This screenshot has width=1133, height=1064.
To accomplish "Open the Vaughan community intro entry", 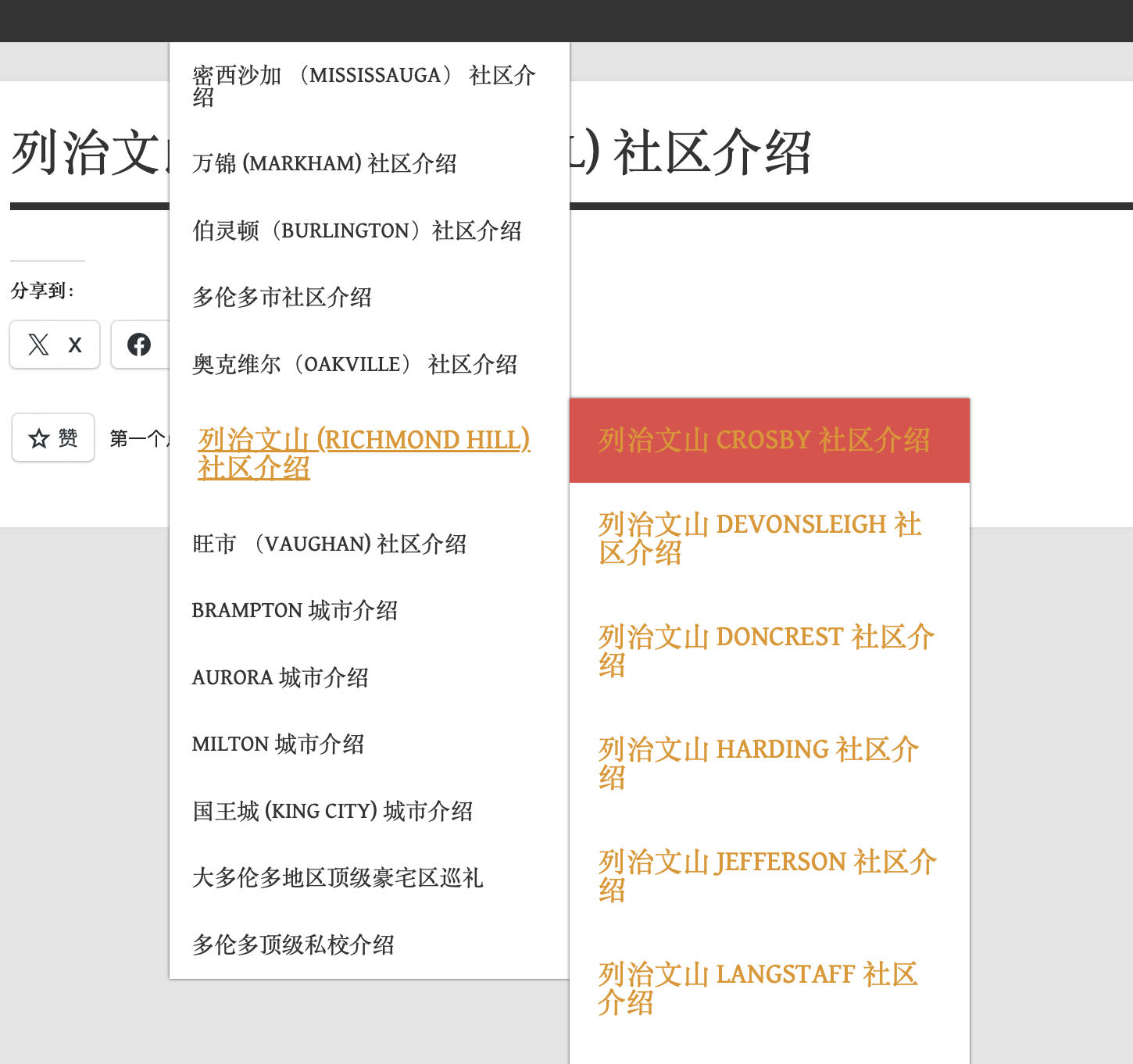I will point(329,544).
